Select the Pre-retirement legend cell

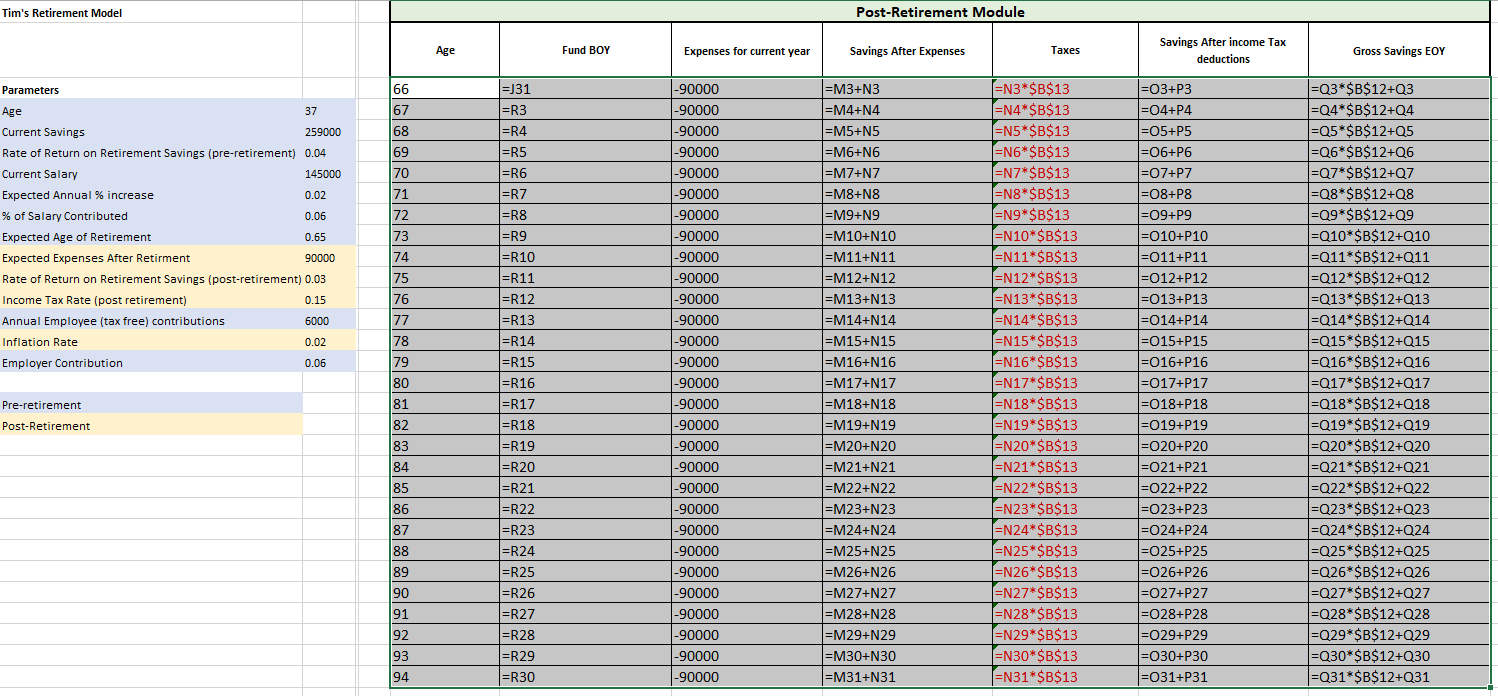151,405
